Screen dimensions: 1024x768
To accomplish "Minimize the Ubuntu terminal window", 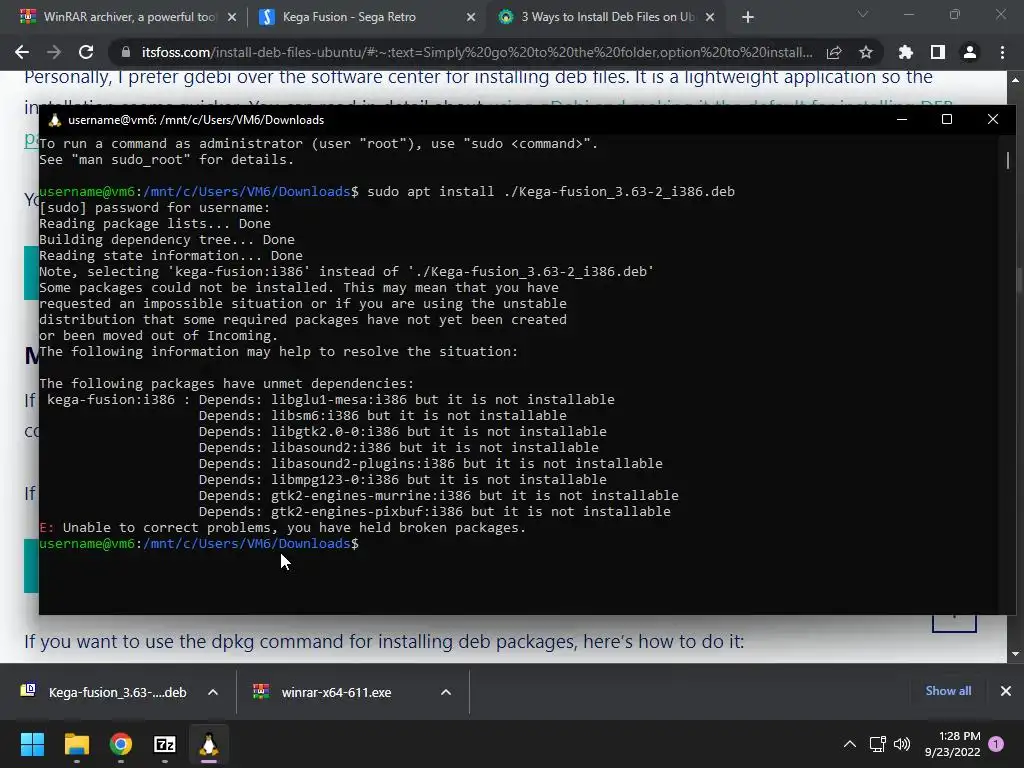I will coord(902,119).
